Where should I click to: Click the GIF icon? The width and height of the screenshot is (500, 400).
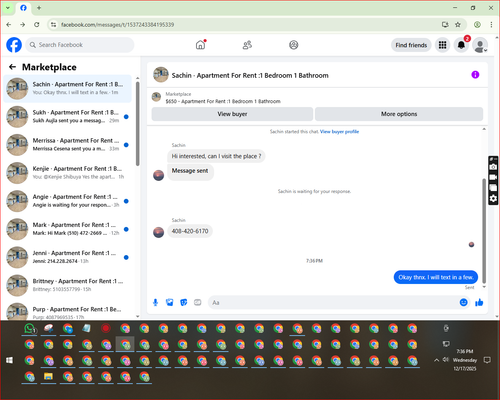coord(198,302)
